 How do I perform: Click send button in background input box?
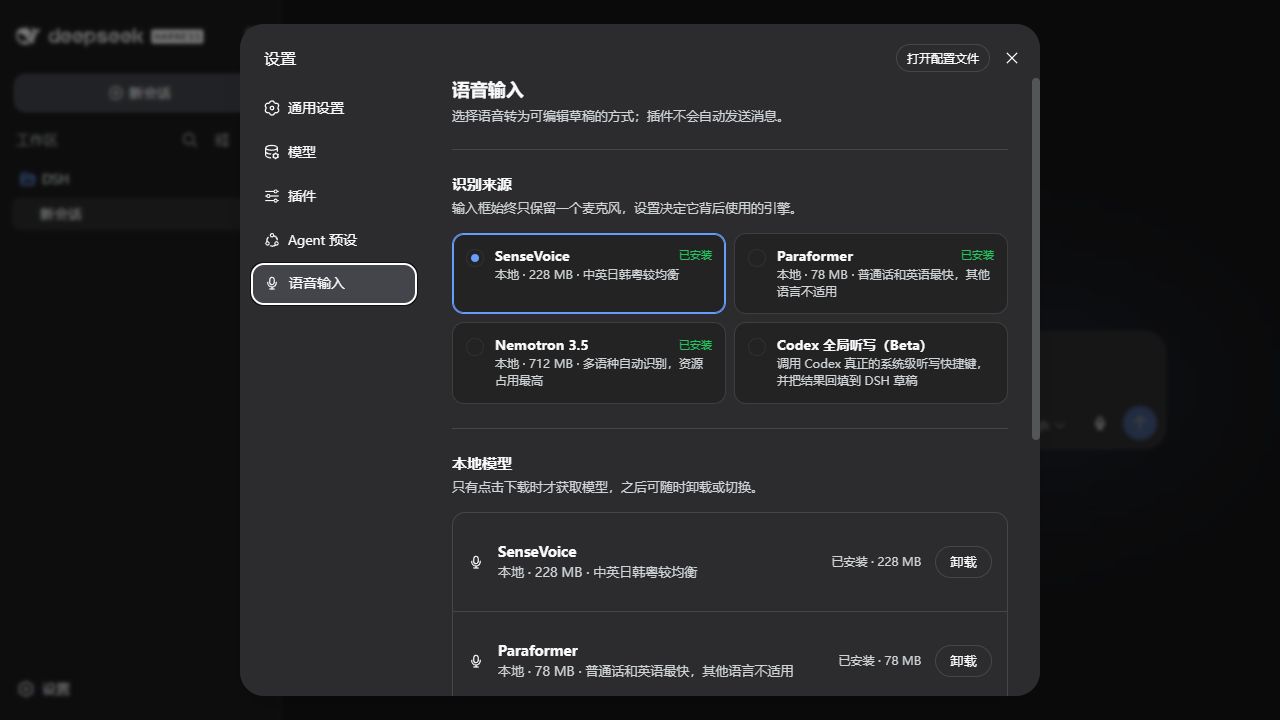click(x=1140, y=423)
